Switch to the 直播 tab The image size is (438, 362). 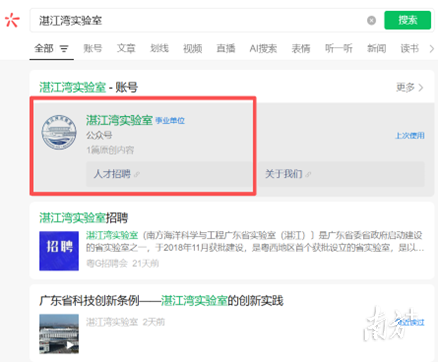point(226,49)
